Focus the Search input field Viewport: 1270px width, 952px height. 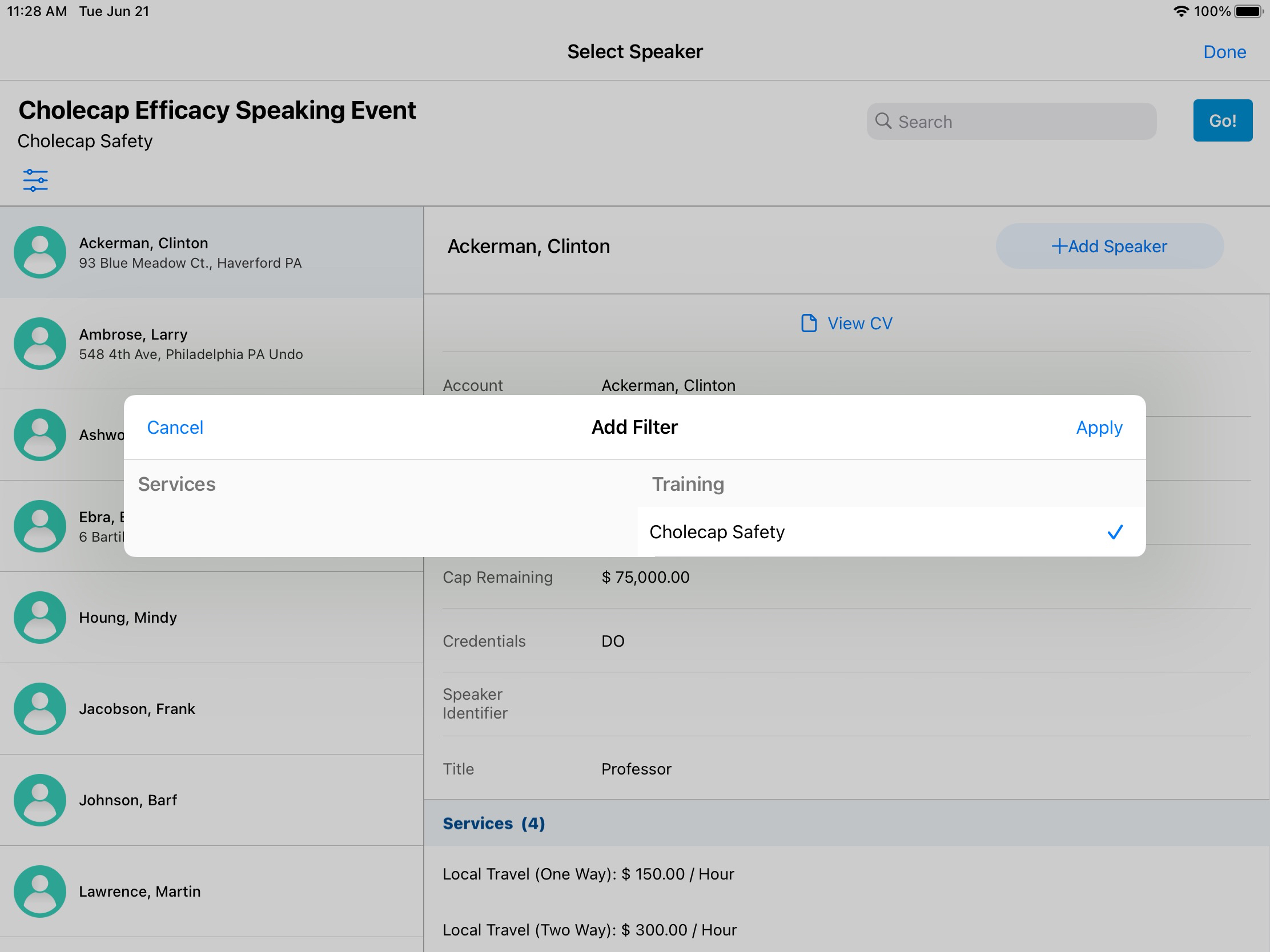[1022, 122]
